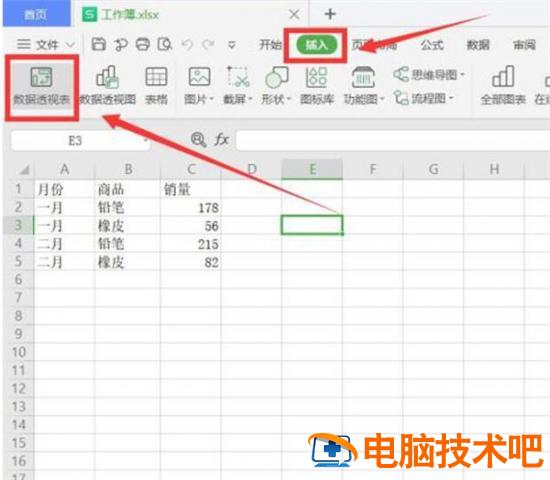This screenshot has width=550, height=480.
Task: Click the zoom magnifier beside fx
Action: pos(198,140)
